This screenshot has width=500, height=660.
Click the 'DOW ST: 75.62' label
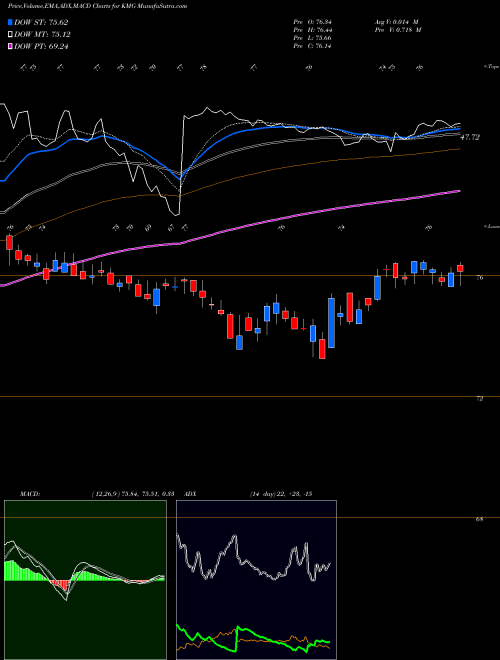click(x=41, y=22)
